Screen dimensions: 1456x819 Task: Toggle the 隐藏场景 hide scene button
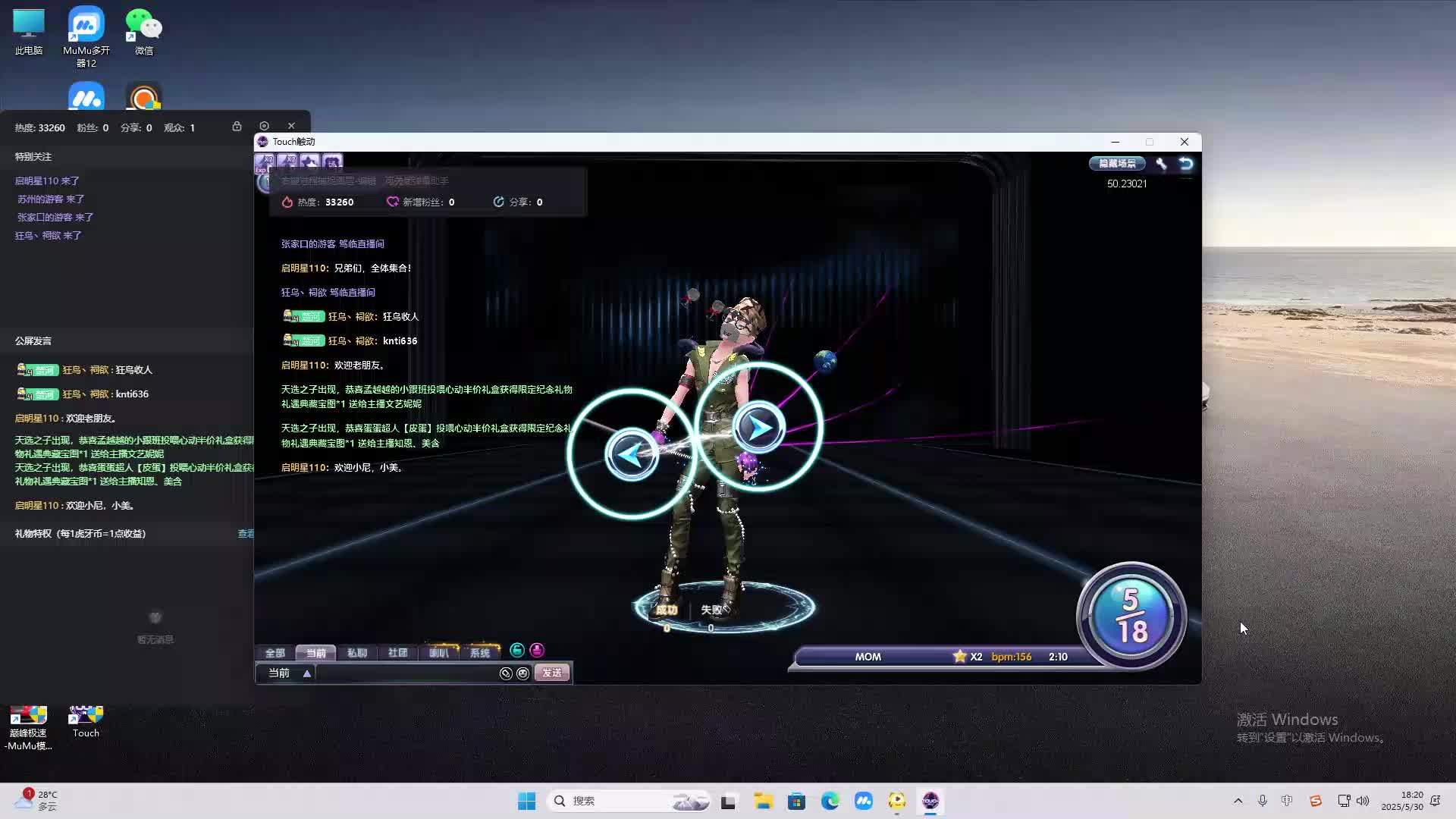click(x=1117, y=163)
